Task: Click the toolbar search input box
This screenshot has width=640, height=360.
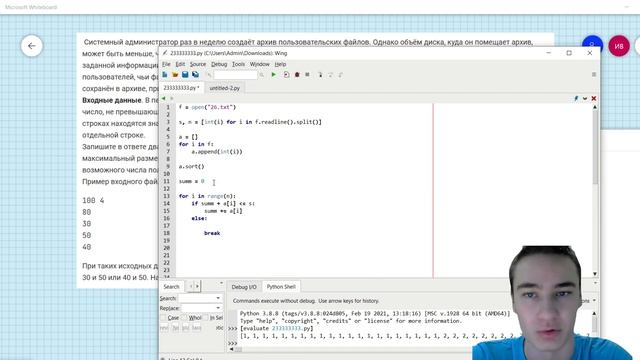Action: pyautogui.click(x=236, y=75)
